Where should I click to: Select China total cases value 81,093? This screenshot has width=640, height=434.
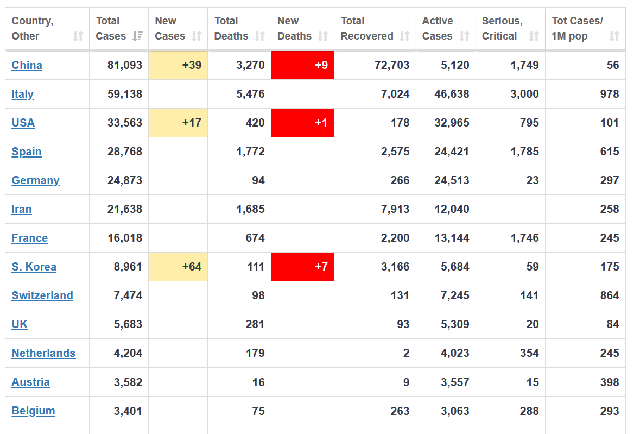tap(125, 65)
